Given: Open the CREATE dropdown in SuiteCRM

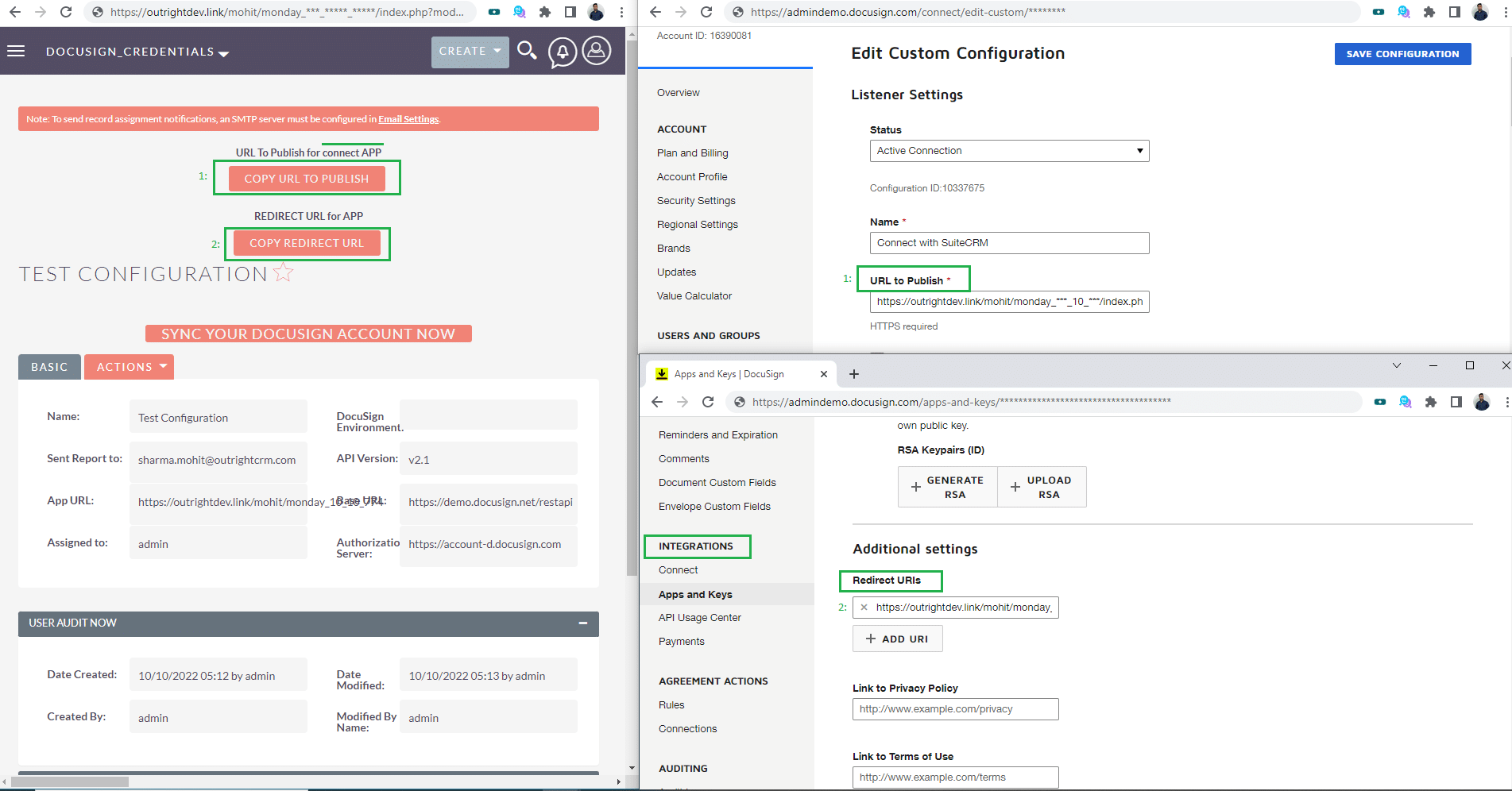Looking at the screenshot, I should tap(470, 52).
